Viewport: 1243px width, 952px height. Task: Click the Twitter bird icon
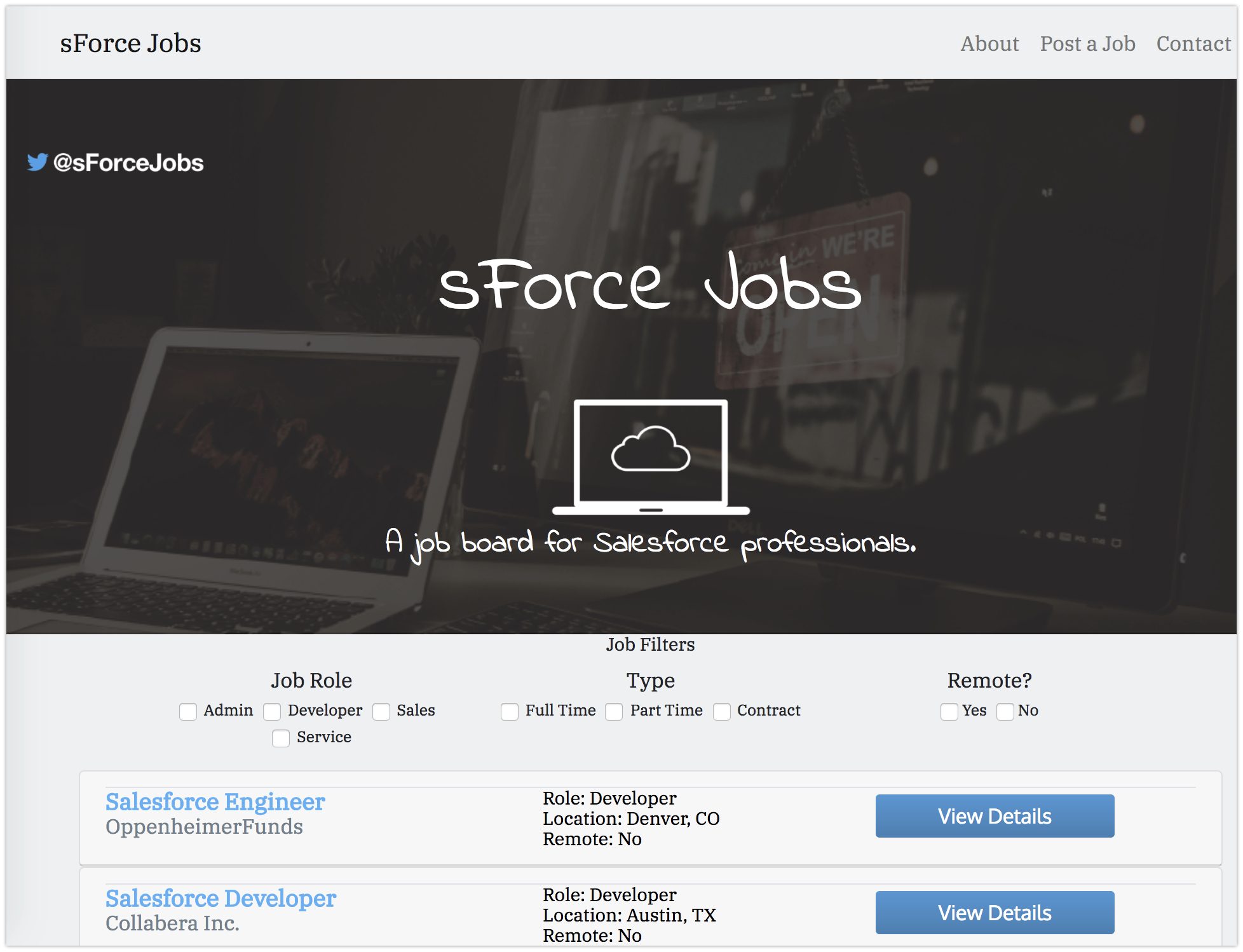coord(37,162)
